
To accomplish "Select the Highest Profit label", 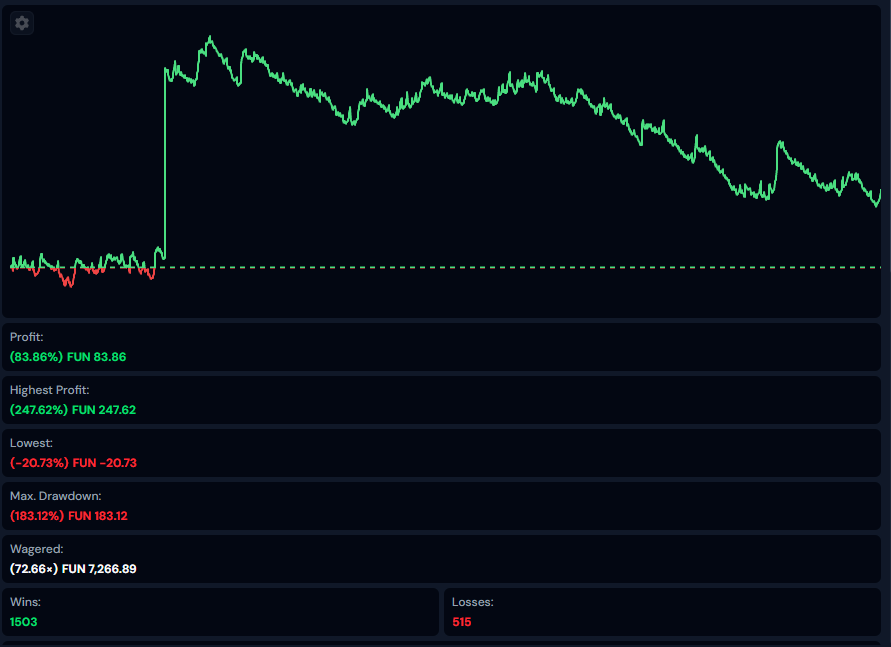I will 49,390.
